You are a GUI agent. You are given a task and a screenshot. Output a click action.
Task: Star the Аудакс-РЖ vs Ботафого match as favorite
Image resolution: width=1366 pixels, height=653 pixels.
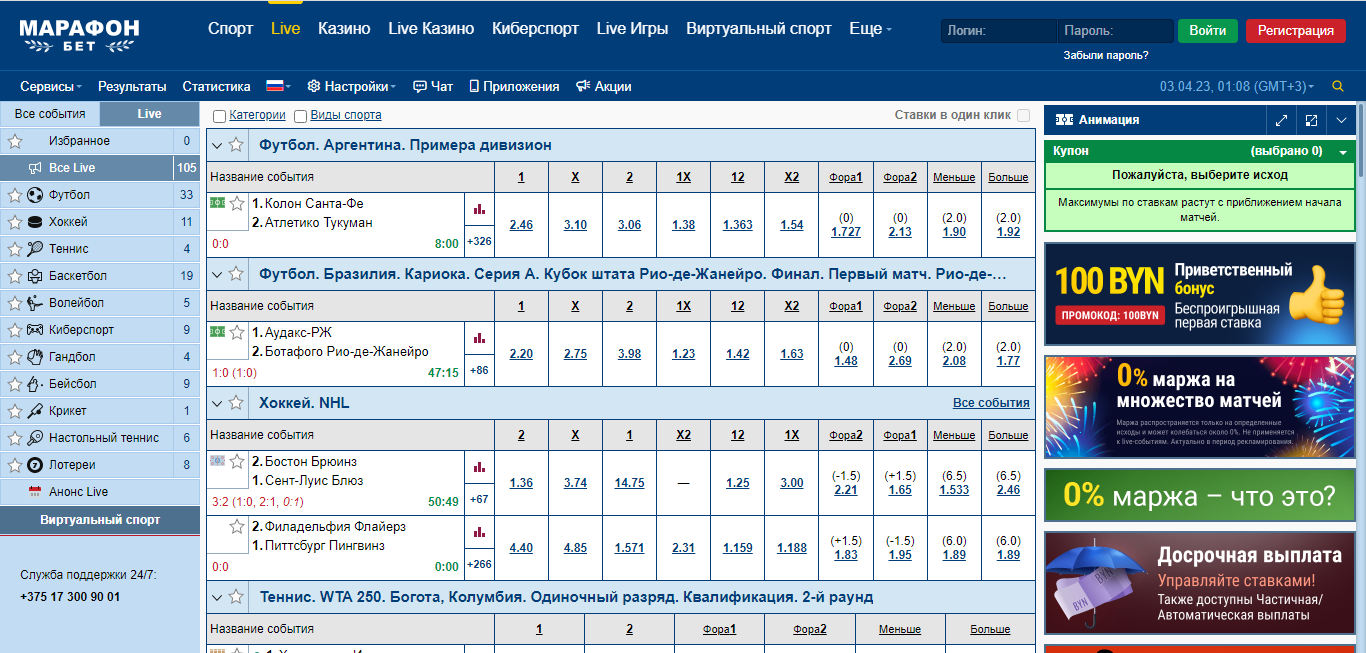(x=237, y=332)
